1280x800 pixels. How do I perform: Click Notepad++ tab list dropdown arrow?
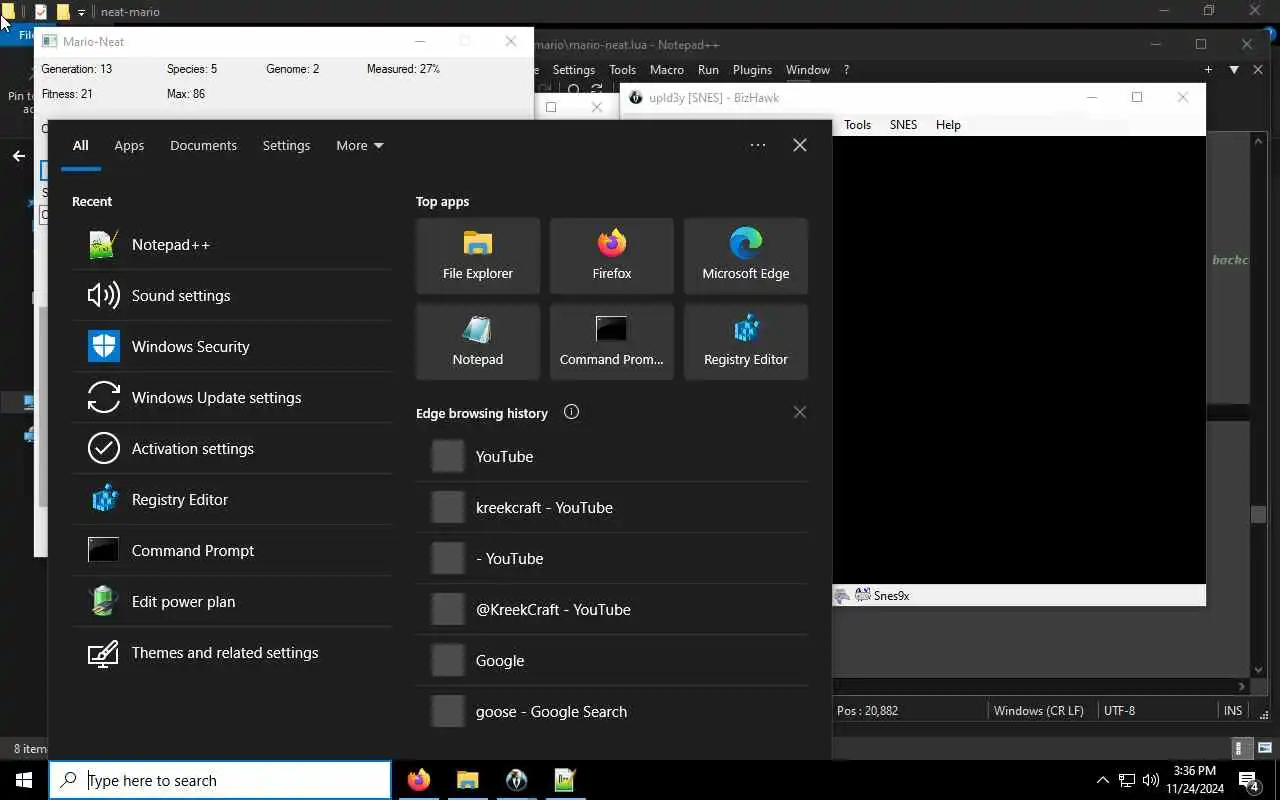[x=1234, y=70]
